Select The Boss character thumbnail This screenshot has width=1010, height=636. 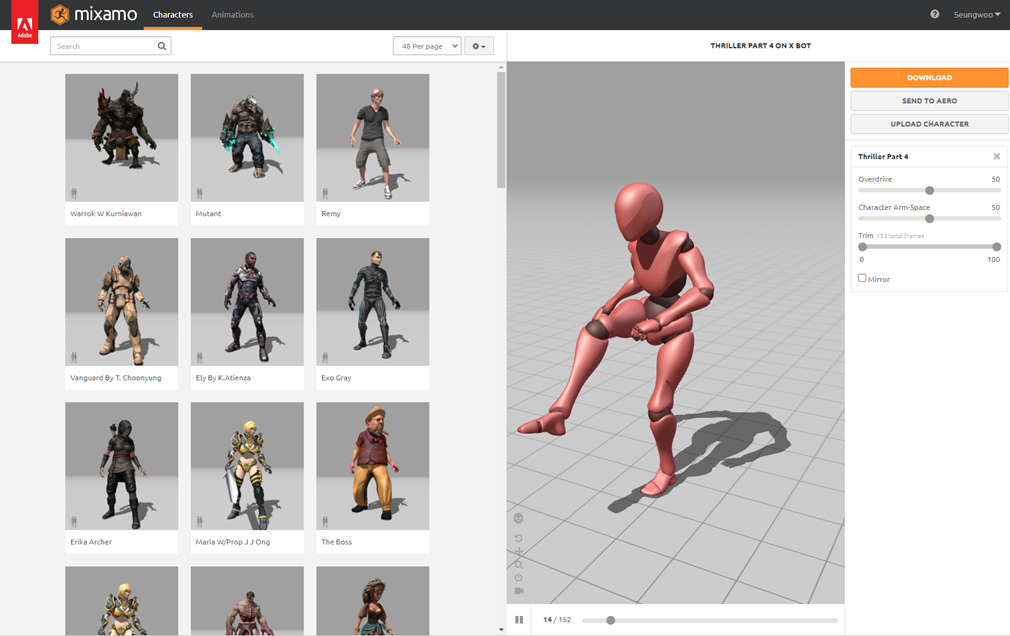click(x=373, y=467)
